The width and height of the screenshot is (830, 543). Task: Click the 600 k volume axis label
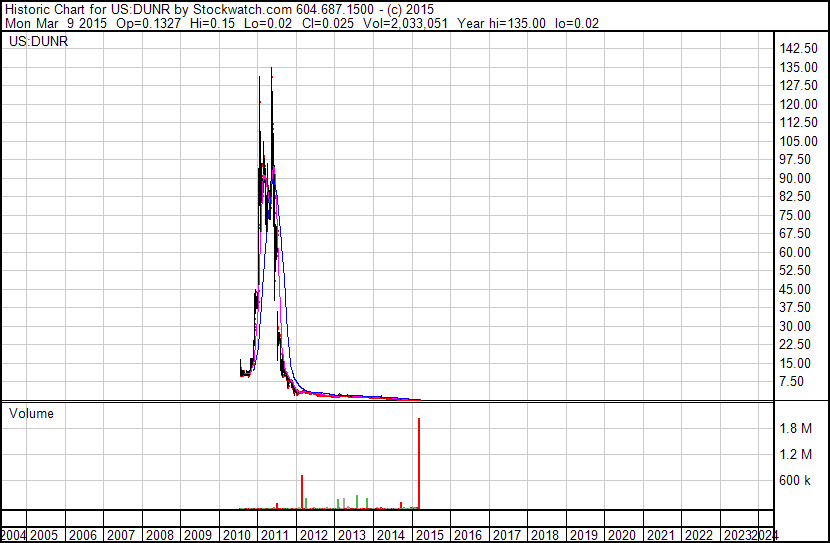pos(795,481)
